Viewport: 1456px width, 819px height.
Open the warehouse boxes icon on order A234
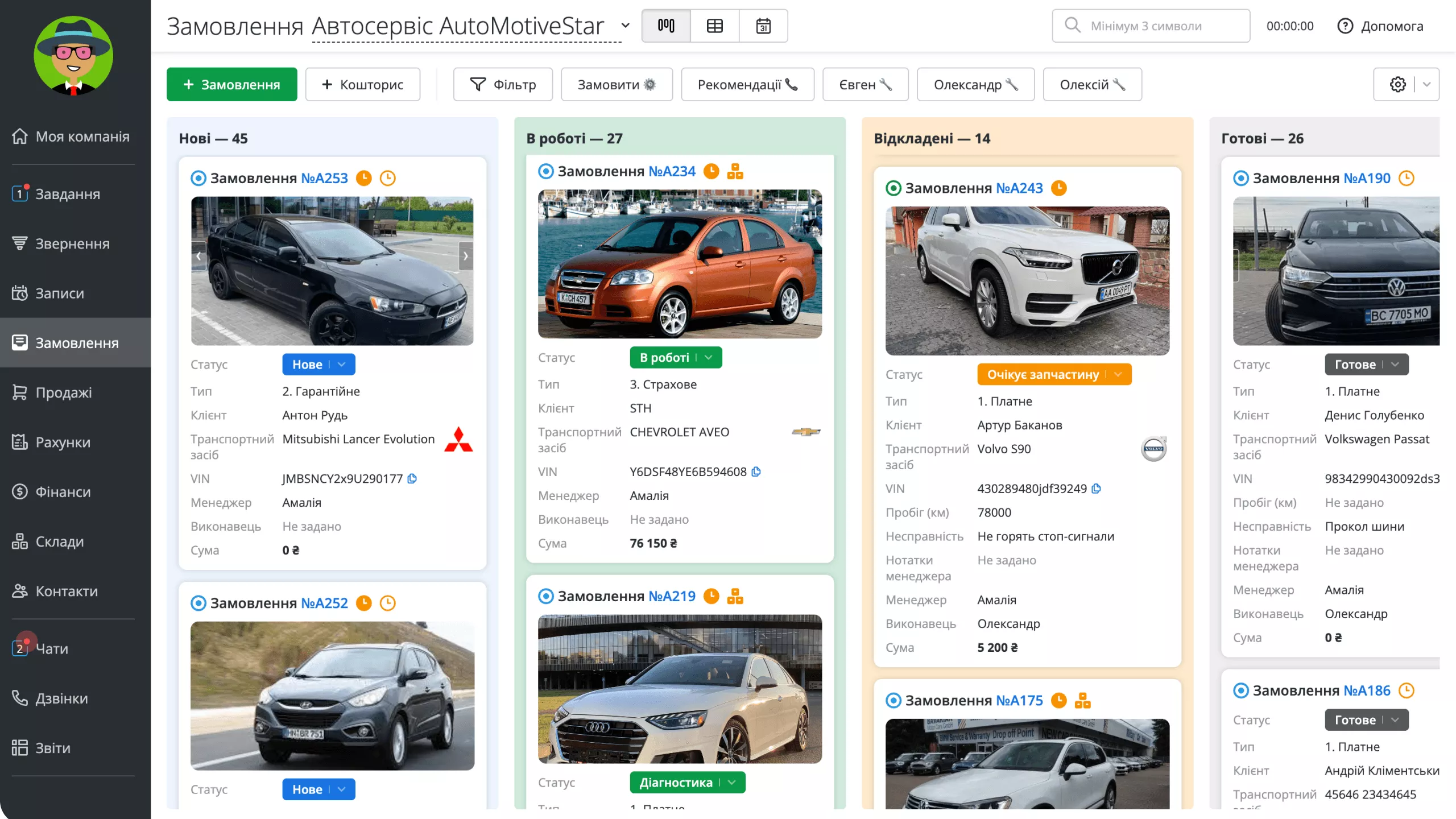tap(735, 171)
